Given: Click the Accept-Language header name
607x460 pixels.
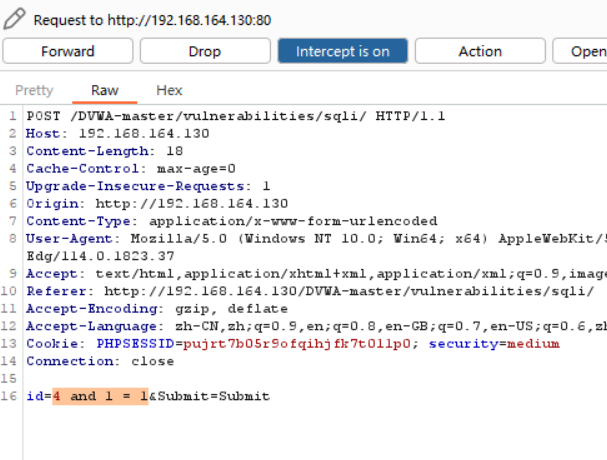Looking at the screenshot, I should click(91, 326).
